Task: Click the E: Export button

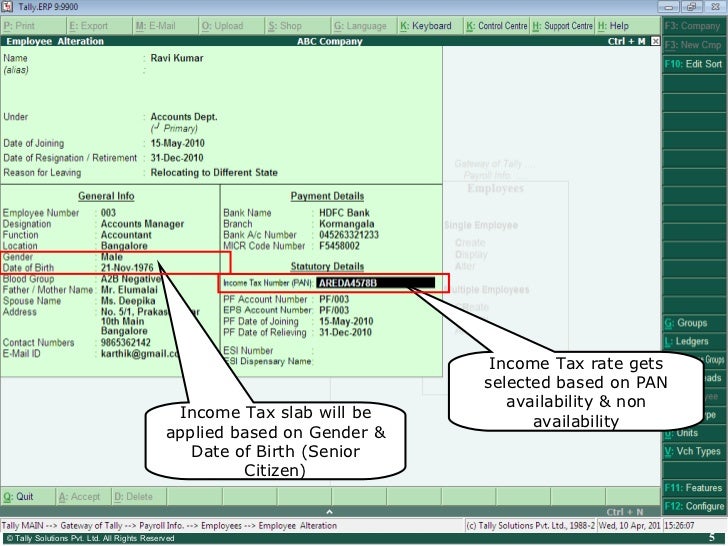Action: click(100, 26)
